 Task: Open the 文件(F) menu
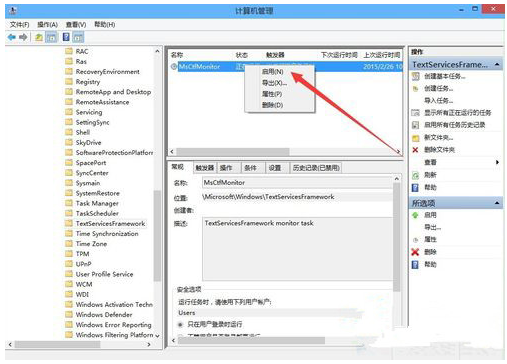[x=19, y=25]
